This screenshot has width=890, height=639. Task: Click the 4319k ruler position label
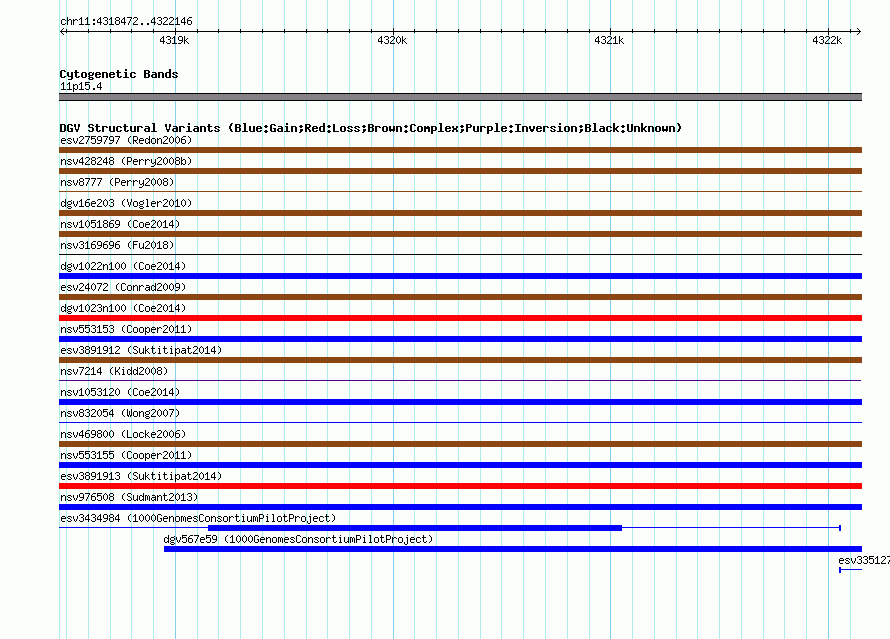pyautogui.click(x=174, y=40)
